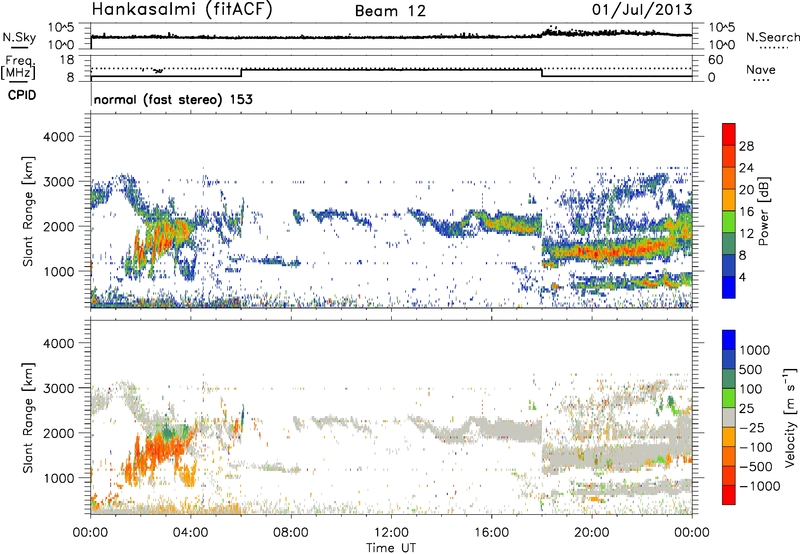Click the 'Freq. [MHz]' axis label

[x=19, y=68]
